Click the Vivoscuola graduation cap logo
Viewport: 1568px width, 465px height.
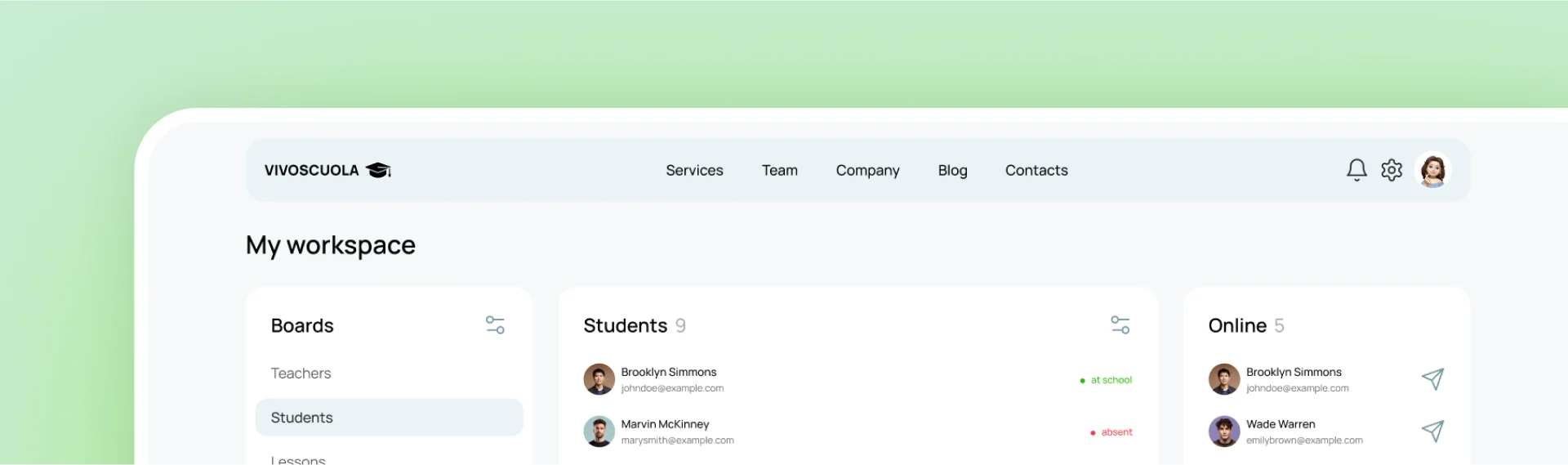coord(378,170)
